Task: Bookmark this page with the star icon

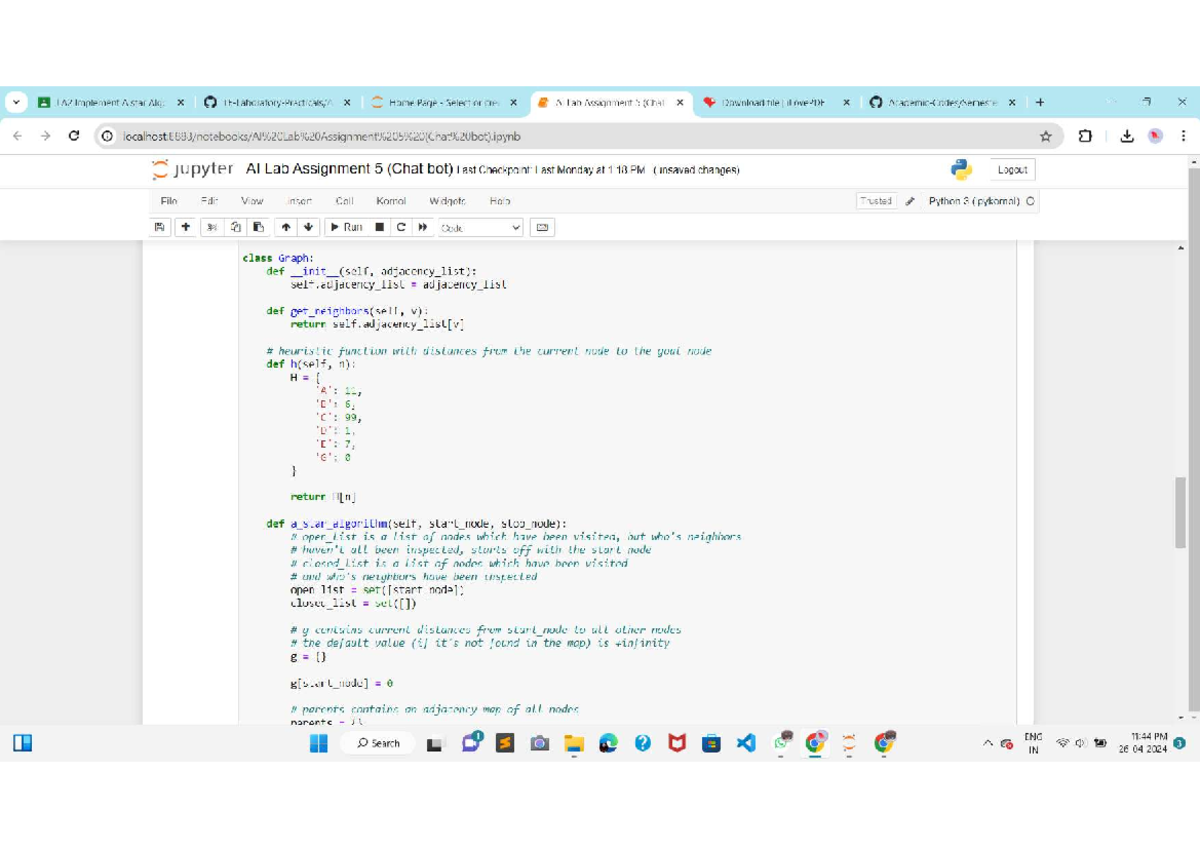Action: (1045, 136)
